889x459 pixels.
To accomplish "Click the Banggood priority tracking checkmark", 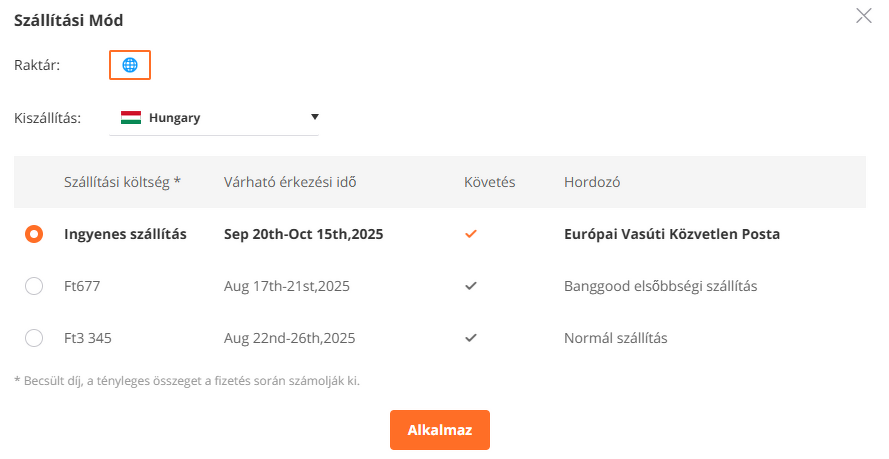I will tap(471, 286).
